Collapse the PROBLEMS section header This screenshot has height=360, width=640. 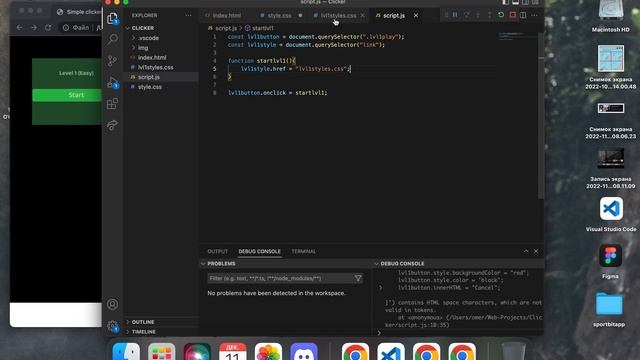pos(221,264)
